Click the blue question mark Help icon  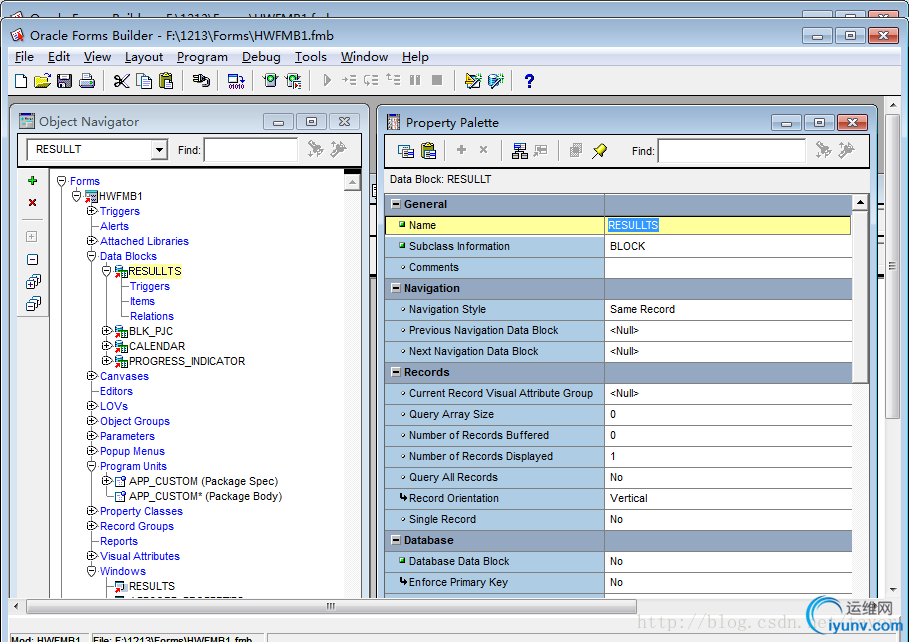[x=529, y=81]
